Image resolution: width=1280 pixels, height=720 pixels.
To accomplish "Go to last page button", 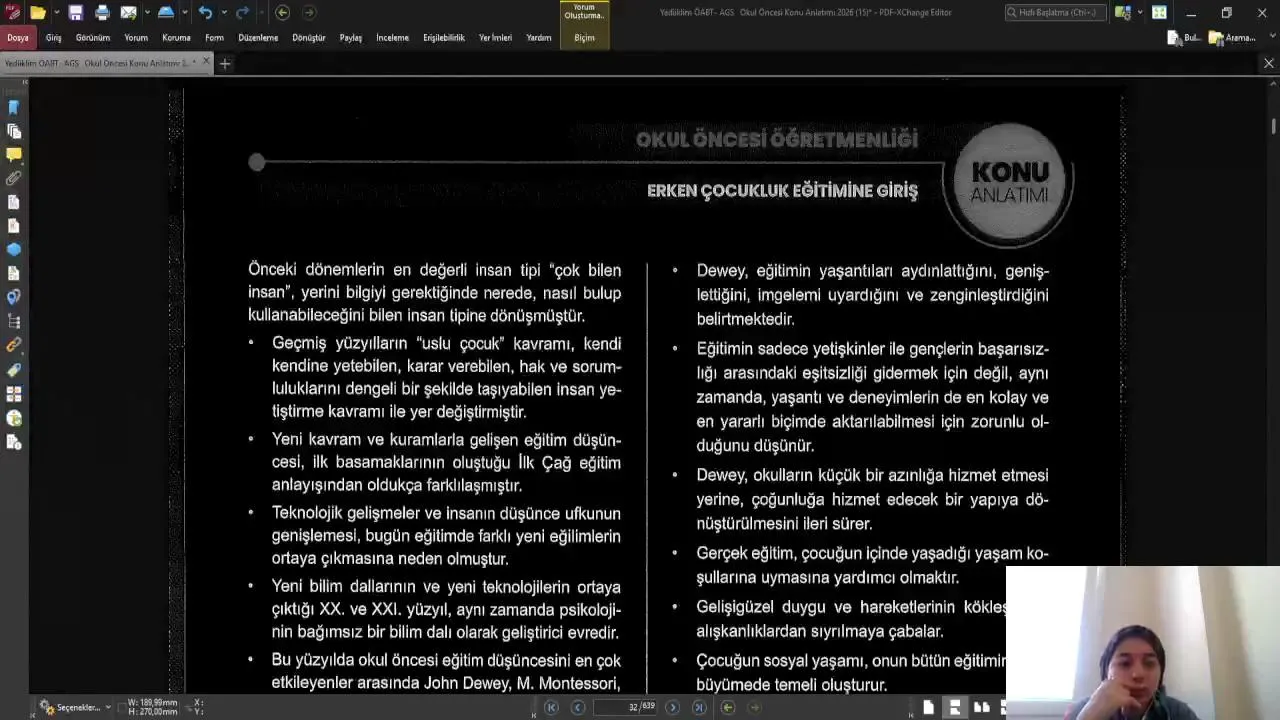I will [x=699, y=707].
